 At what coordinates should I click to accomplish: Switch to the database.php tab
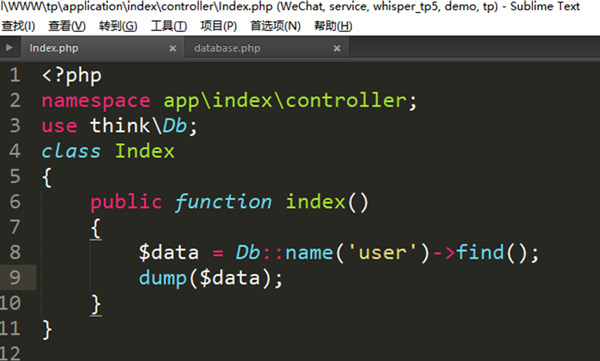point(227,48)
